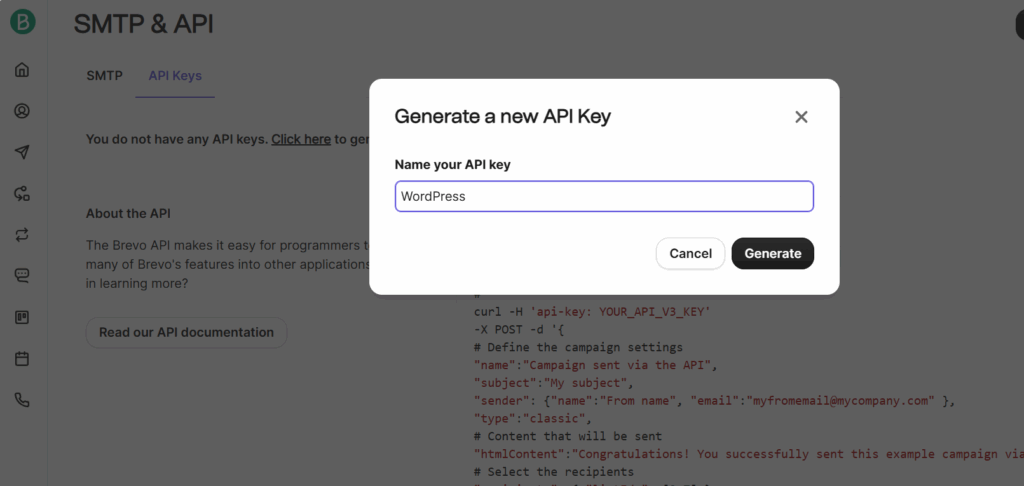The width and height of the screenshot is (1024, 486).
Task: Click the 'Click here' link
Action: (x=301, y=139)
